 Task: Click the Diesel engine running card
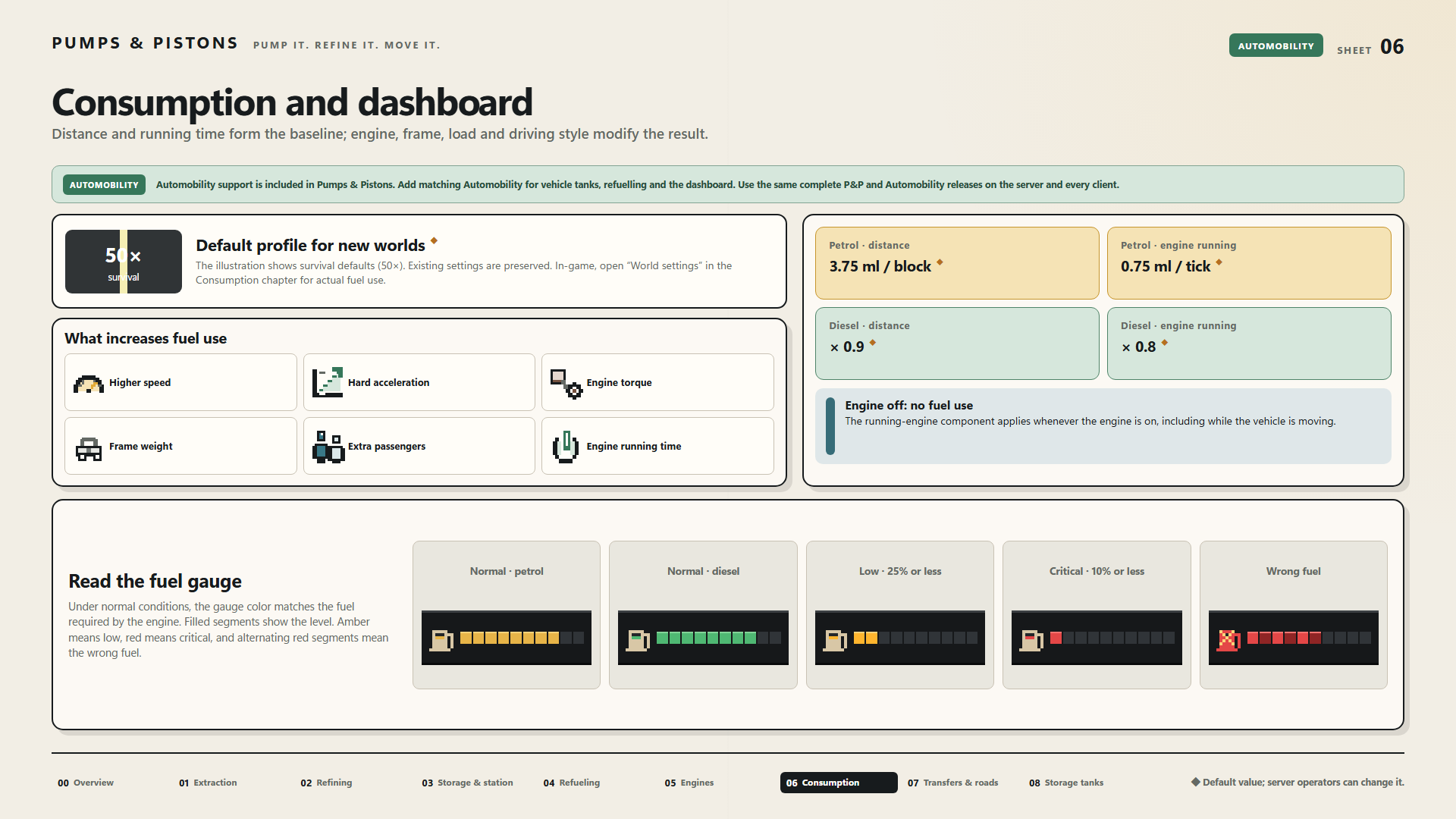coord(1249,344)
